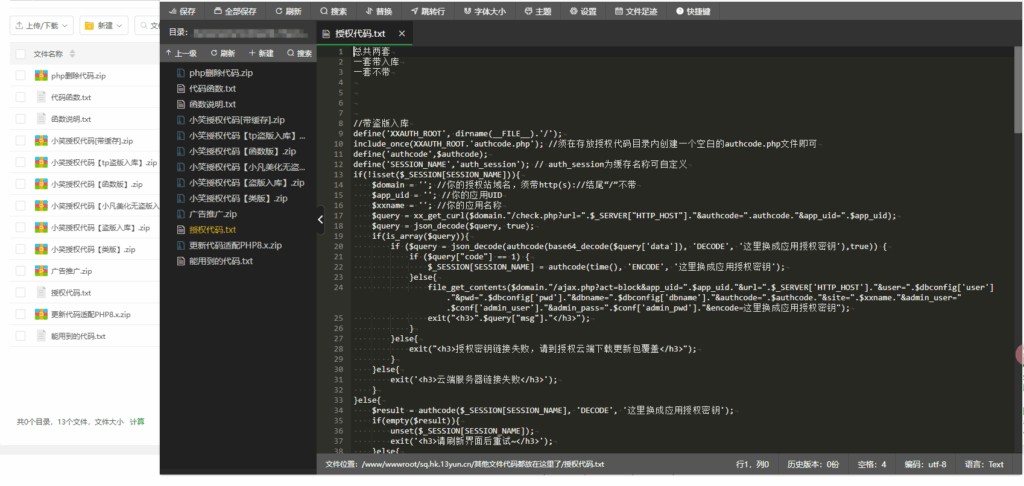The width and height of the screenshot is (1024, 486).
Task: Click the toolbar 刷新 next to 全部保存
Action: coord(288,11)
